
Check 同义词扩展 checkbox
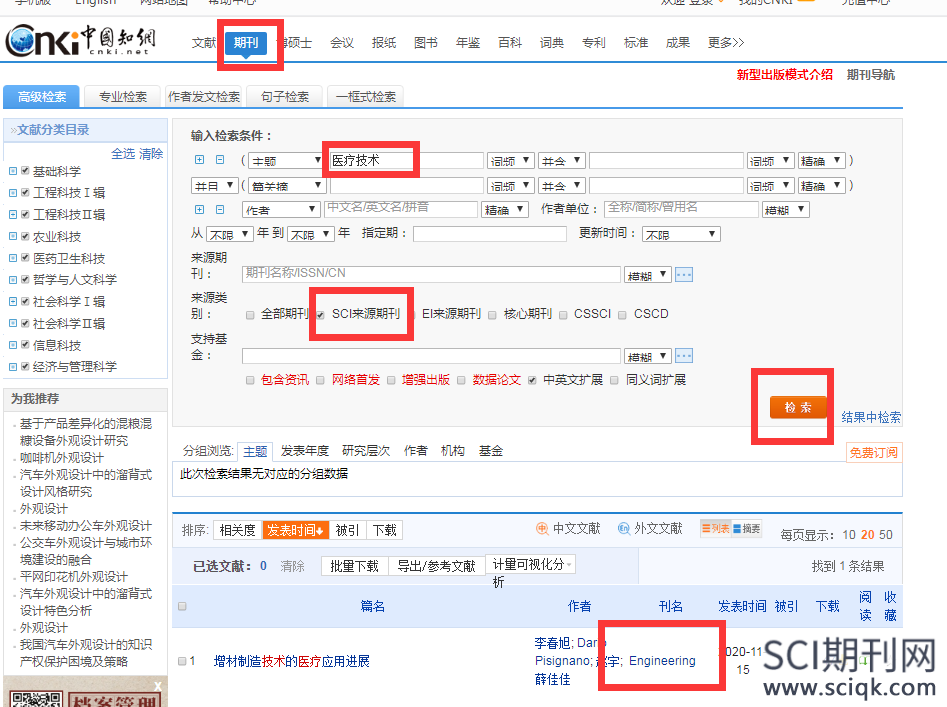click(614, 380)
